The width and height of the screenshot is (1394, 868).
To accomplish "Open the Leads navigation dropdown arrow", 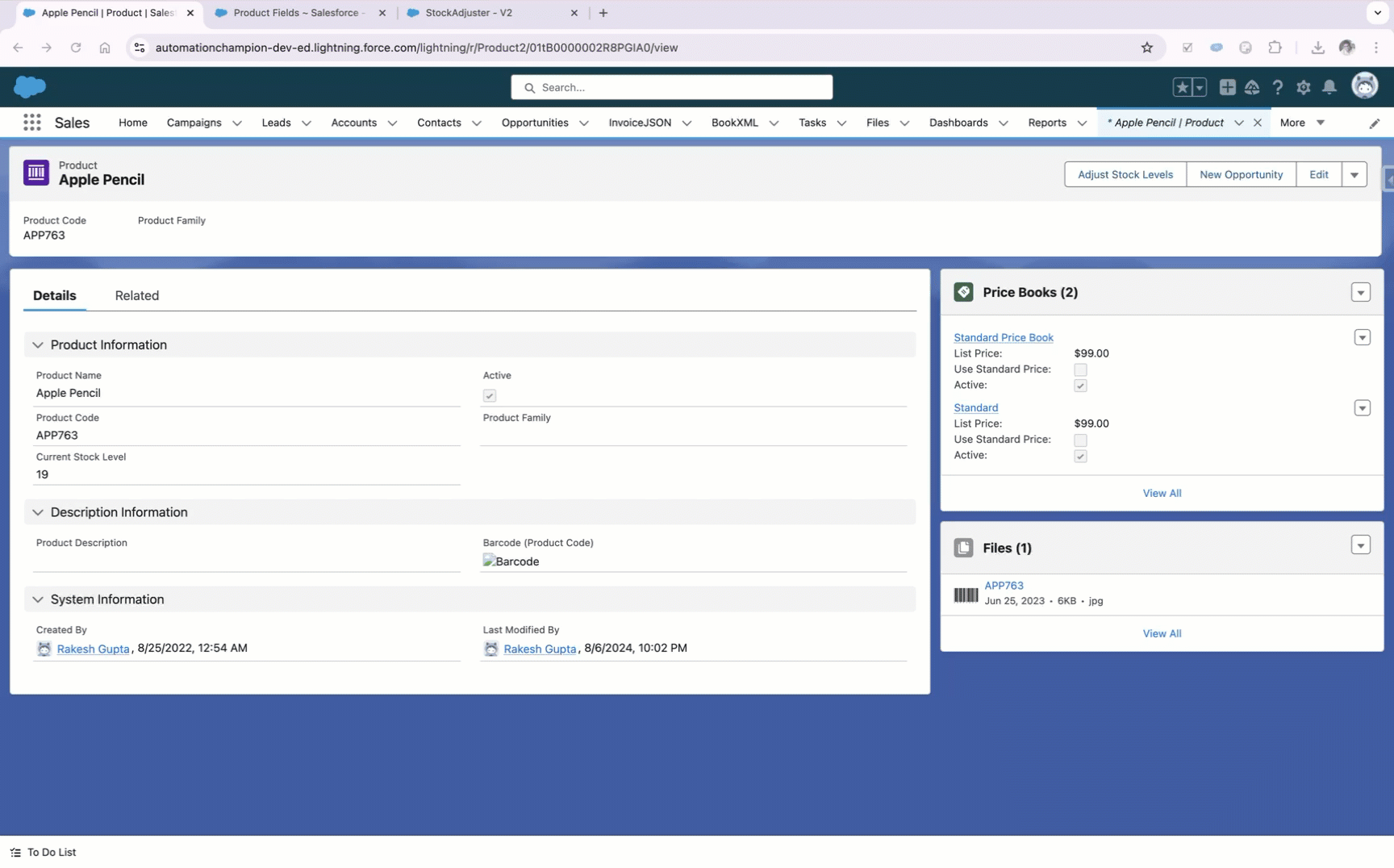I will tap(307, 123).
